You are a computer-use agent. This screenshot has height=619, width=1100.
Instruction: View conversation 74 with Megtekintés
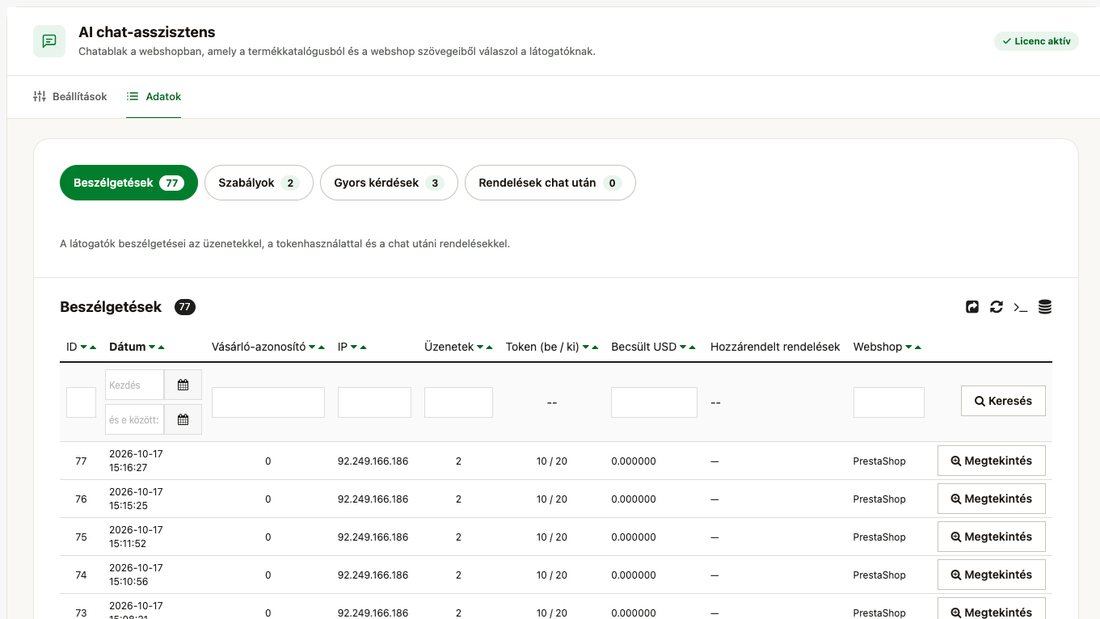click(x=991, y=575)
